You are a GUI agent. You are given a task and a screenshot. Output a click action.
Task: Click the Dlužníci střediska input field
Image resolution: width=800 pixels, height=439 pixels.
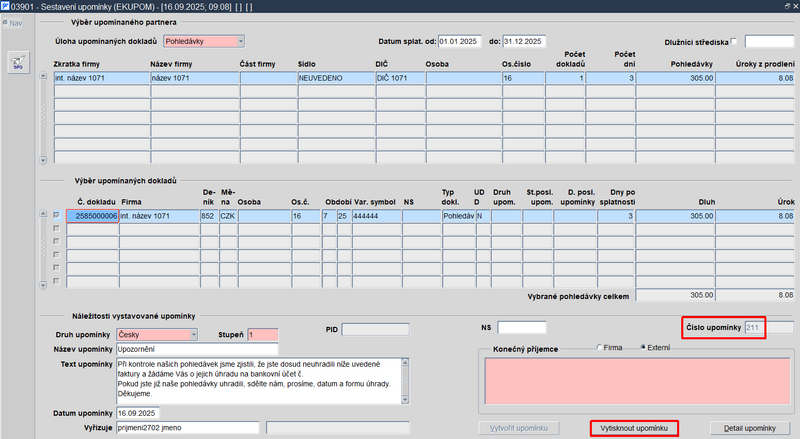(769, 41)
